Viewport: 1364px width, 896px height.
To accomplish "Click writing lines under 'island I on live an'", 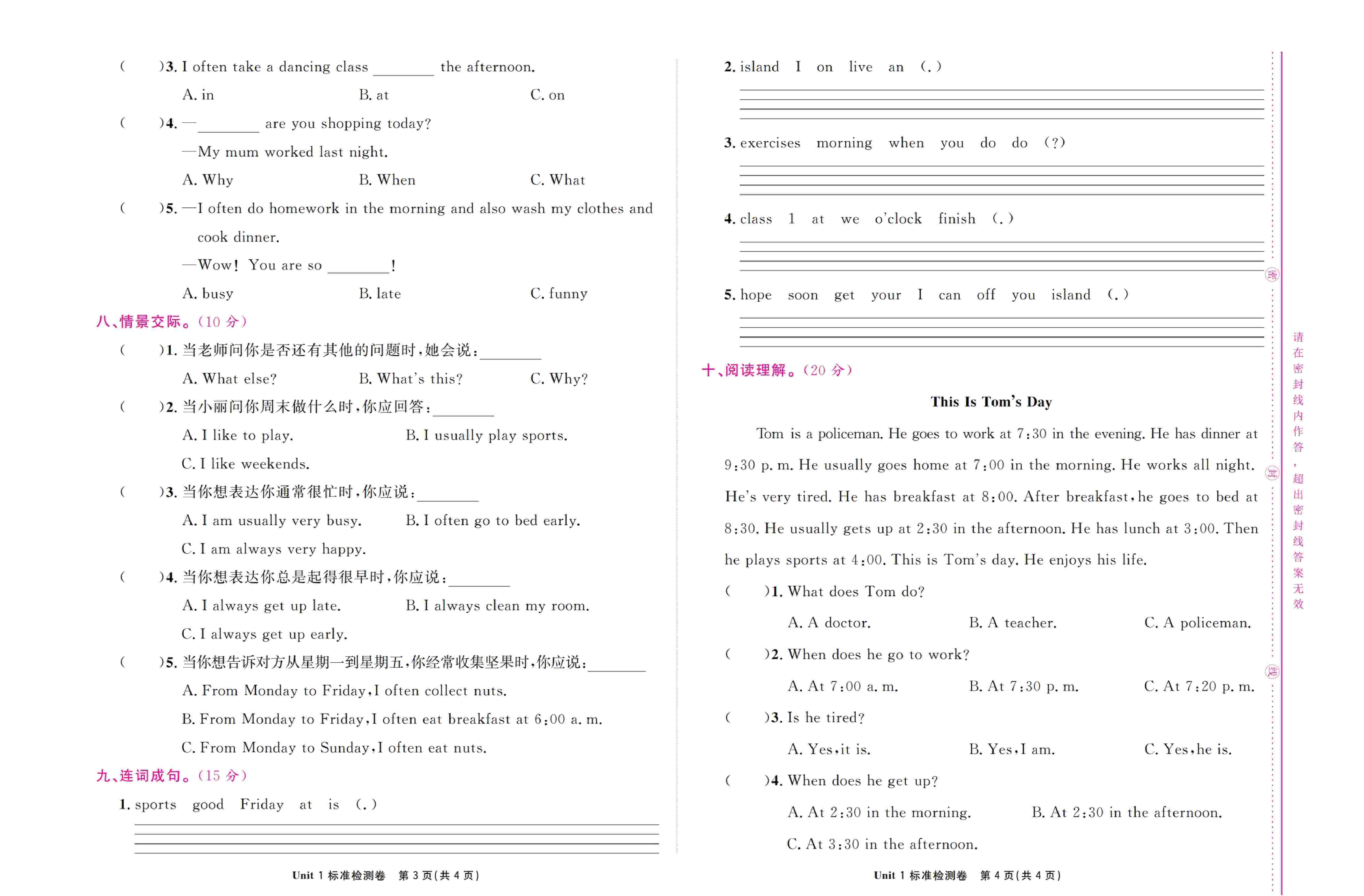I will [x=1002, y=104].
